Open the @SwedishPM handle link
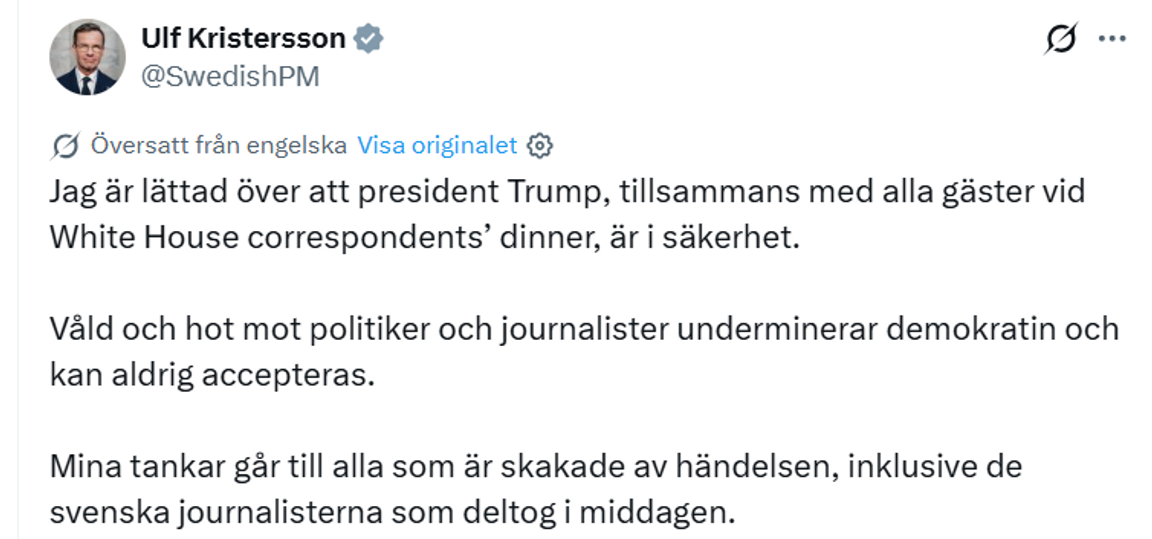This screenshot has height=539, width=1152. click(230, 77)
